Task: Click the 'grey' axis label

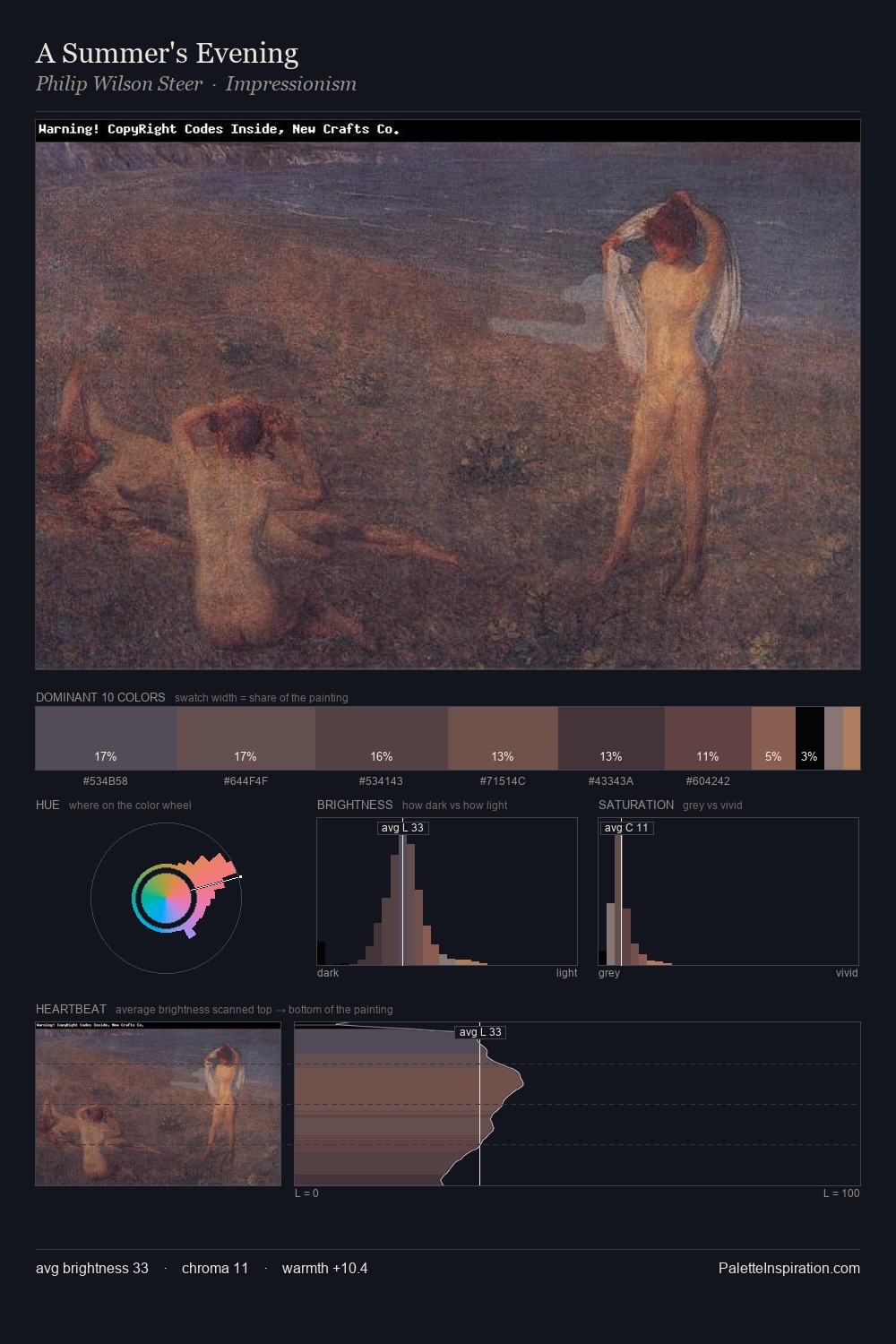Action: tap(609, 973)
